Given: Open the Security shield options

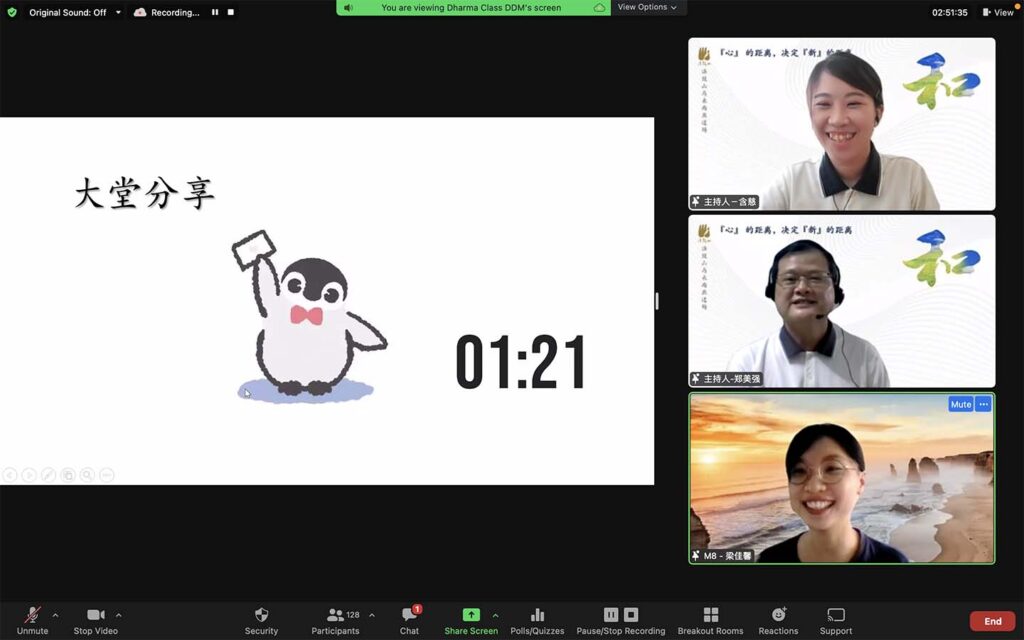Looking at the screenshot, I should (261, 620).
